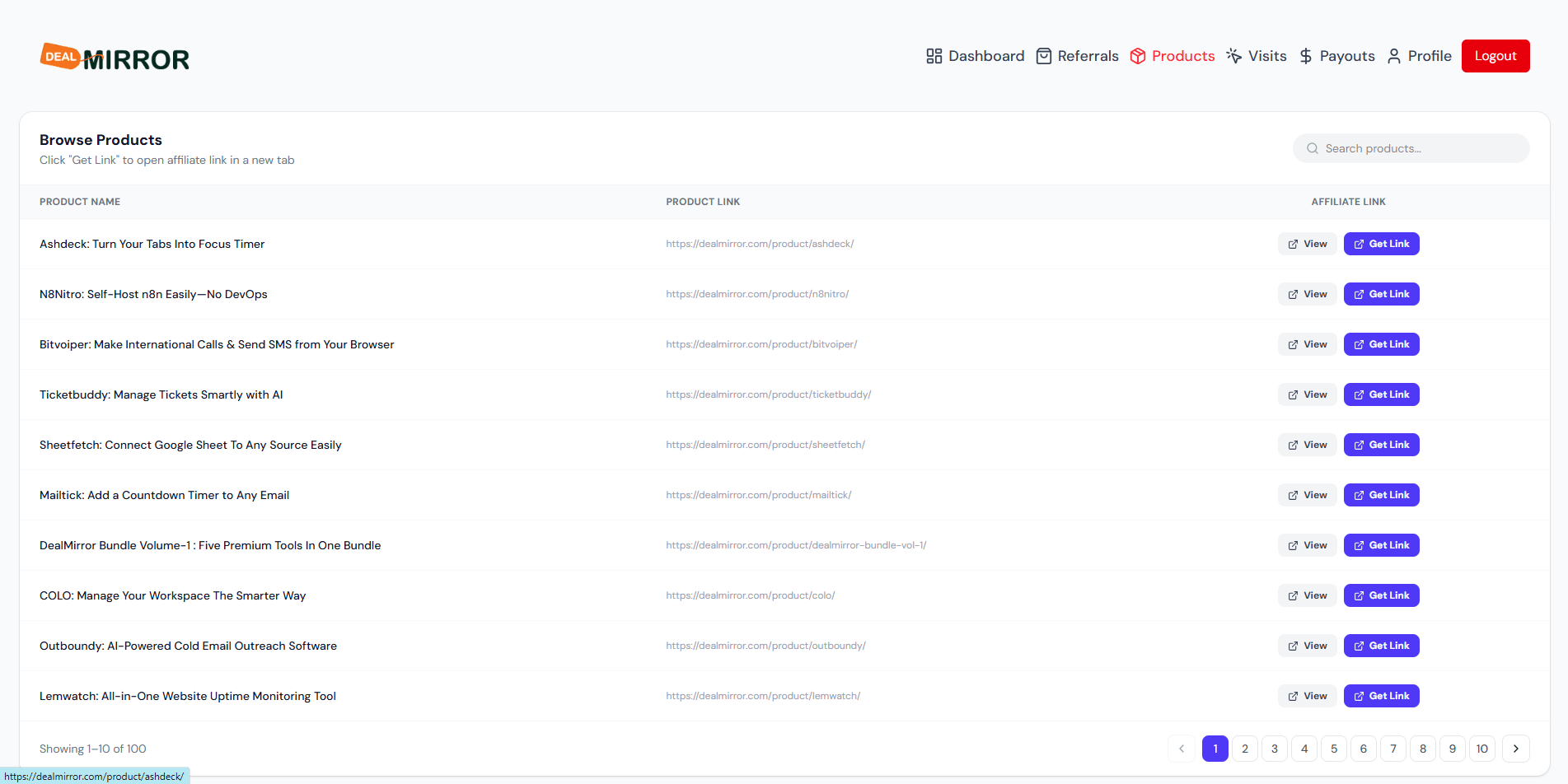This screenshot has width=1568, height=784.
Task: Select page 2 in pagination
Action: [x=1244, y=749]
